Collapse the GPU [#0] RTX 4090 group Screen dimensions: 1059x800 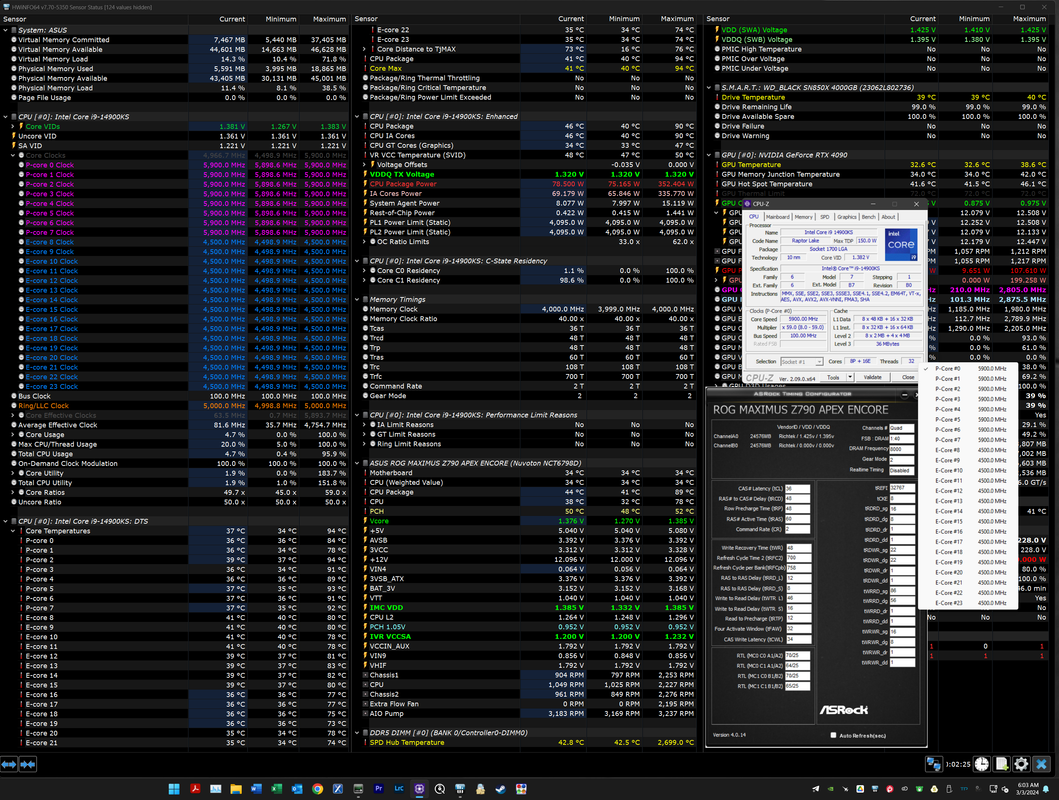click(709, 155)
